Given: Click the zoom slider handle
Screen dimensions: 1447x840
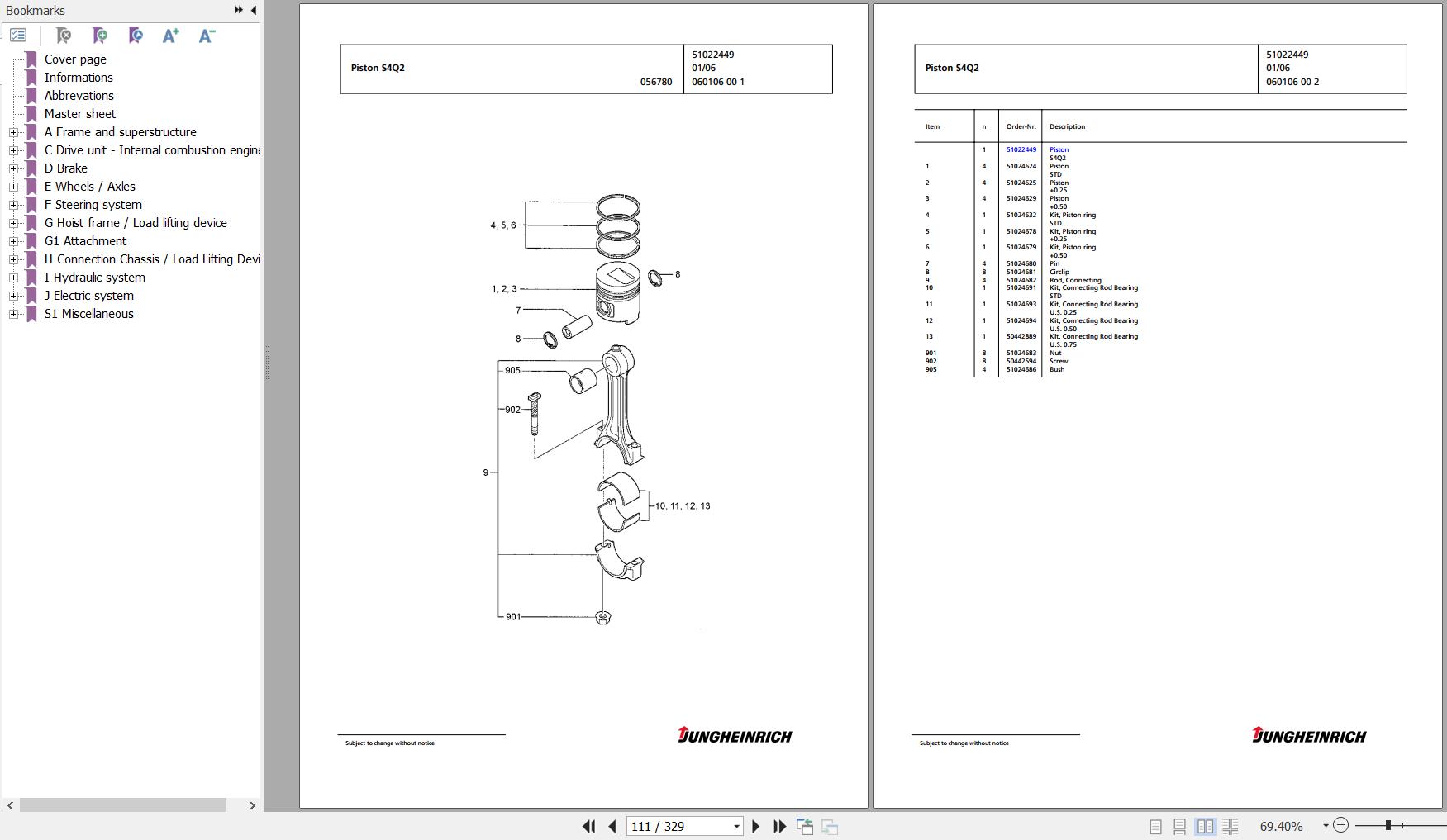Looking at the screenshot, I should point(1388,825).
